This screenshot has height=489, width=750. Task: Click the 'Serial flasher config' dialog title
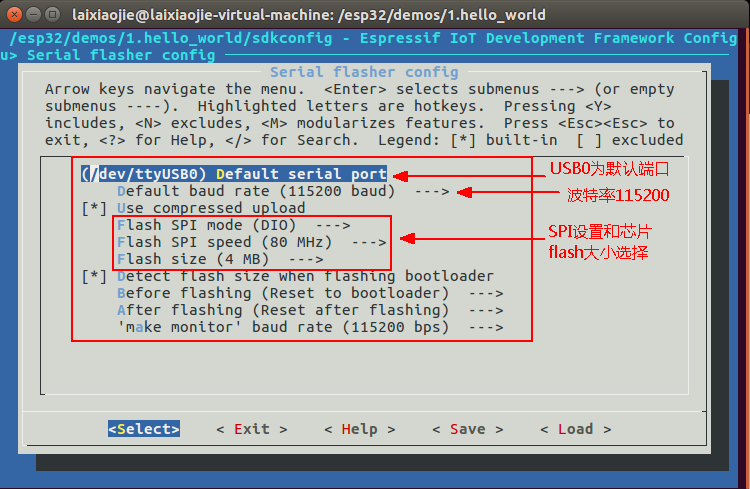(x=364, y=72)
